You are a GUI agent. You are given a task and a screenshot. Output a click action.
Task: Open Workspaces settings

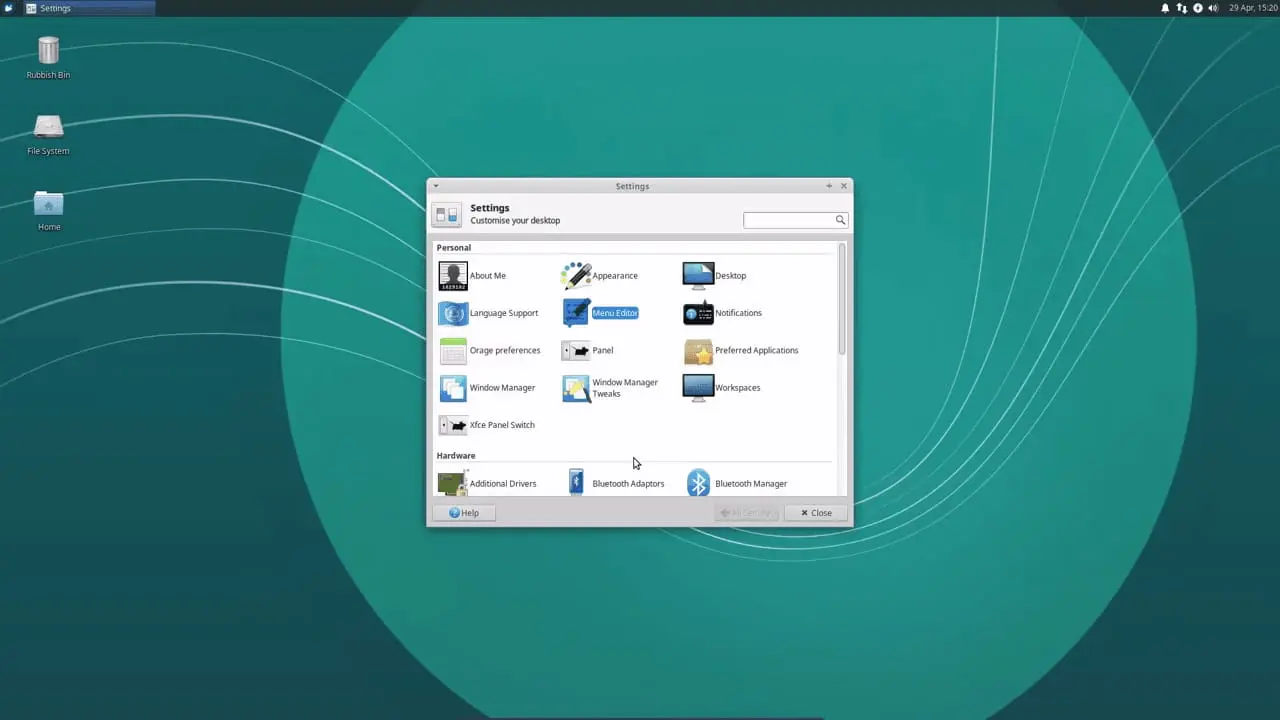point(722,388)
